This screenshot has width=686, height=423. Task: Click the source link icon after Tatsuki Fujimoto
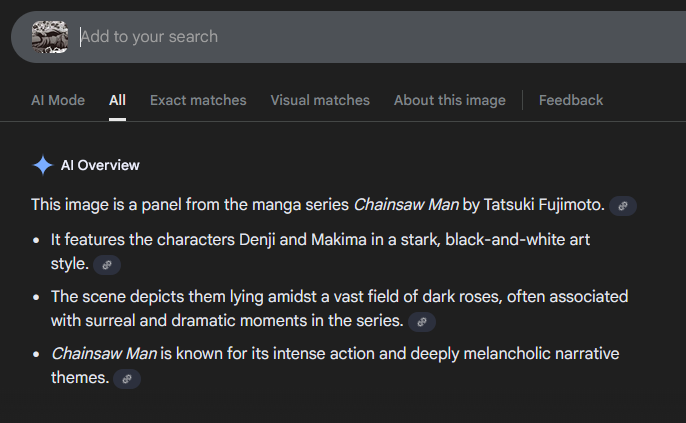point(623,206)
